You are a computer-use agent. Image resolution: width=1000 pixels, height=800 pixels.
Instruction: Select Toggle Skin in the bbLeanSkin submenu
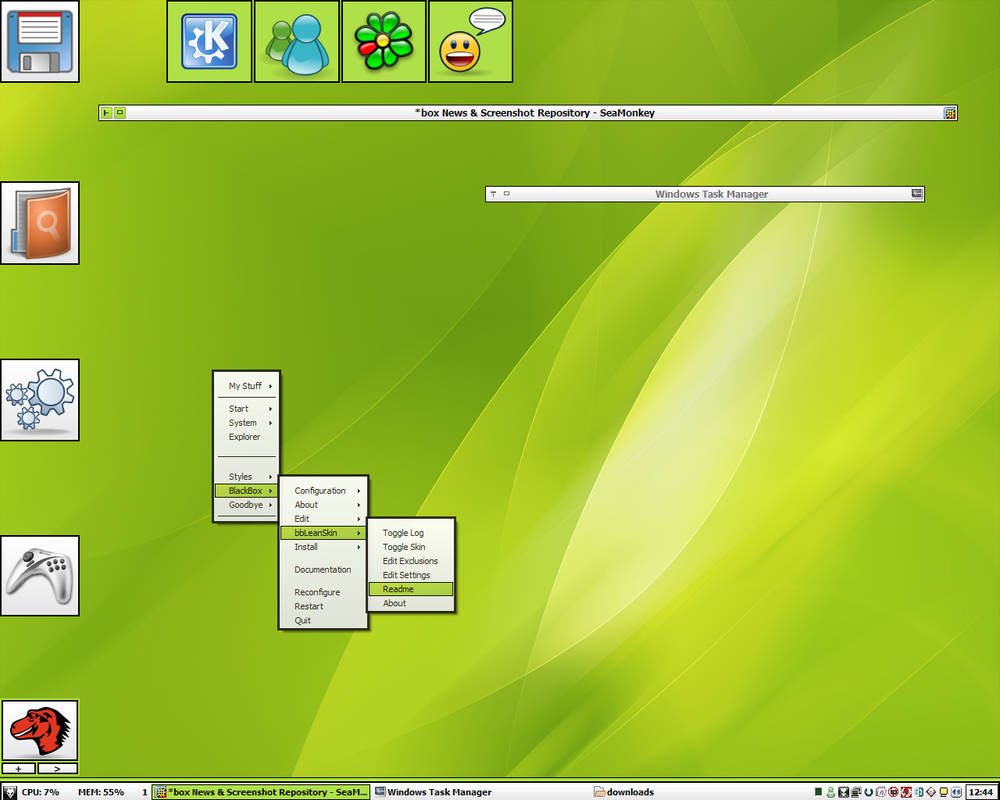404,547
